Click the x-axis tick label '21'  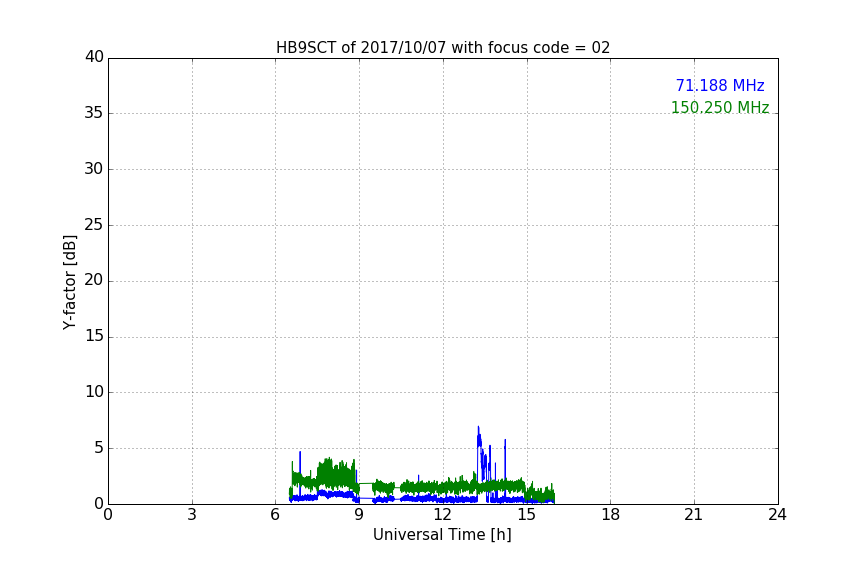coord(694,515)
